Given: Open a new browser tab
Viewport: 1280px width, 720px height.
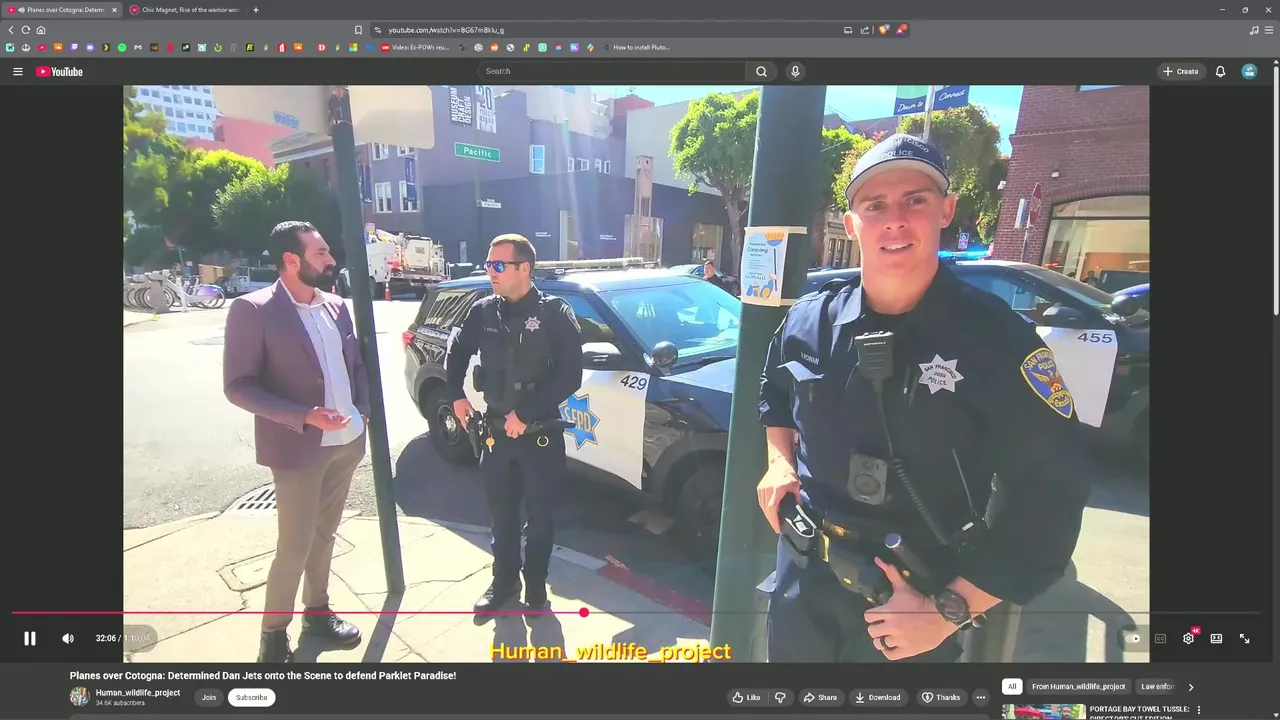Looking at the screenshot, I should [256, 10].
